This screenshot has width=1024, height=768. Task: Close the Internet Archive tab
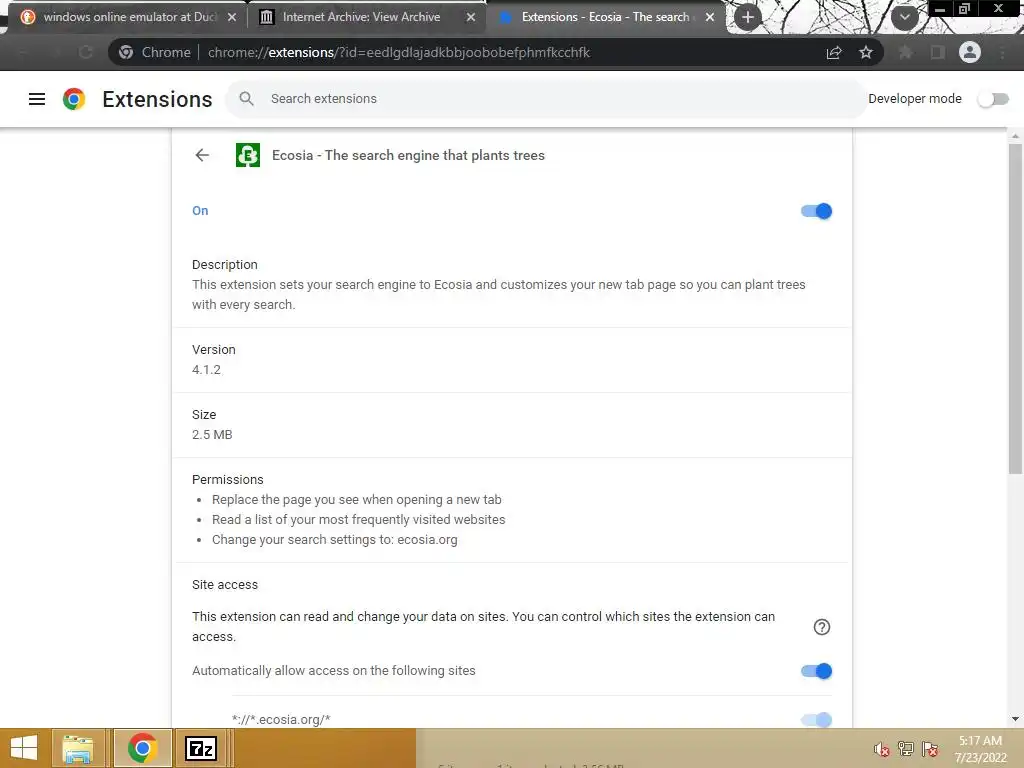click(x=471, y=17)
